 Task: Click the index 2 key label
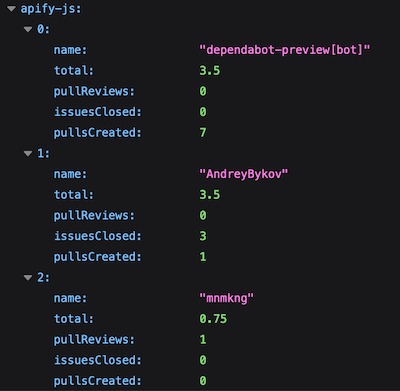[43, 278]
